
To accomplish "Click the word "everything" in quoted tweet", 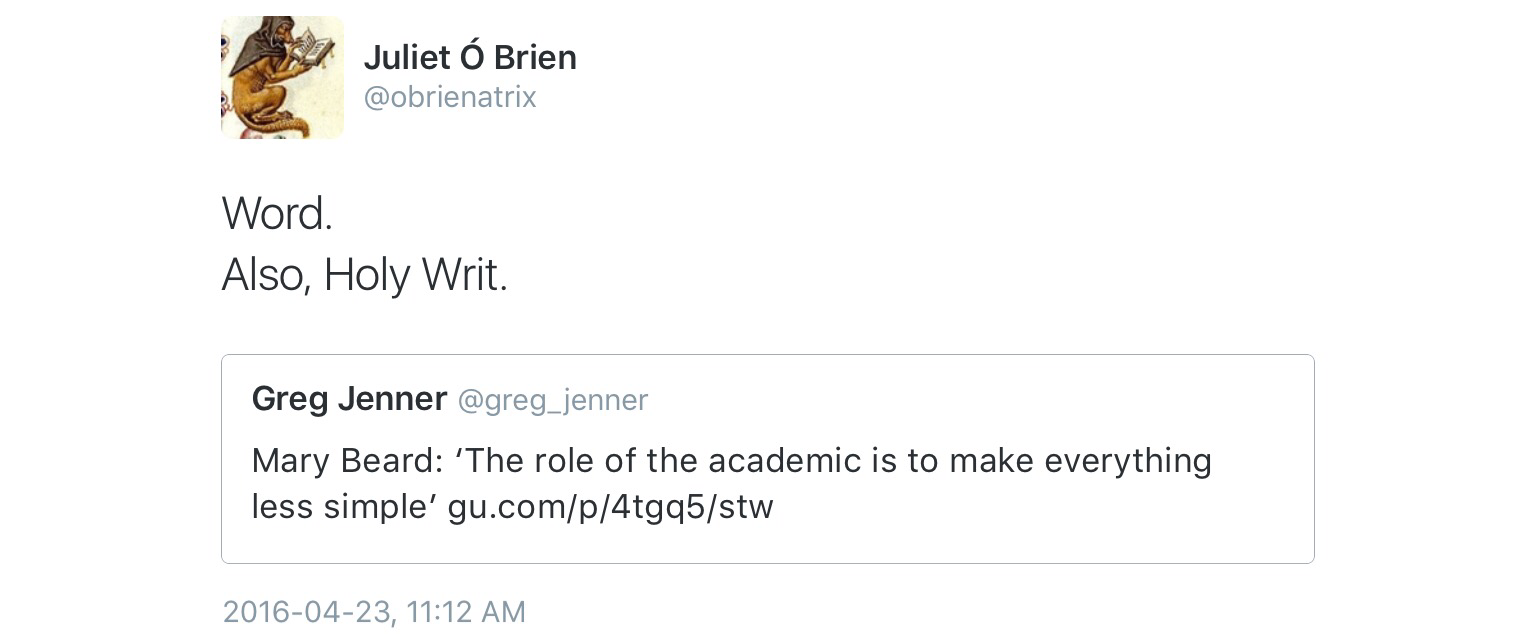I will click(1128, 461).
